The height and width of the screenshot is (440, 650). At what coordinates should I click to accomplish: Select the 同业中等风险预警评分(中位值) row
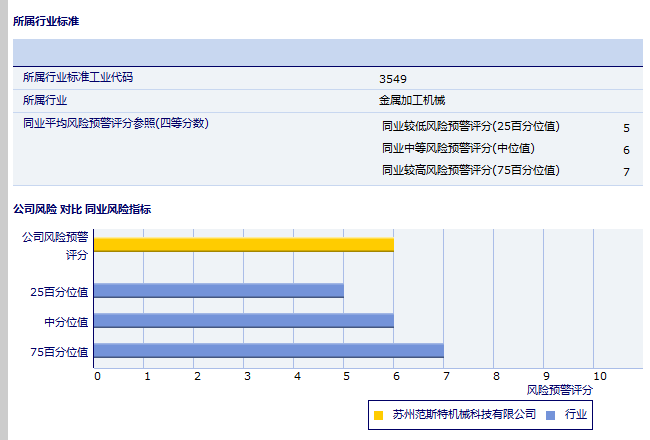[458, 149]
